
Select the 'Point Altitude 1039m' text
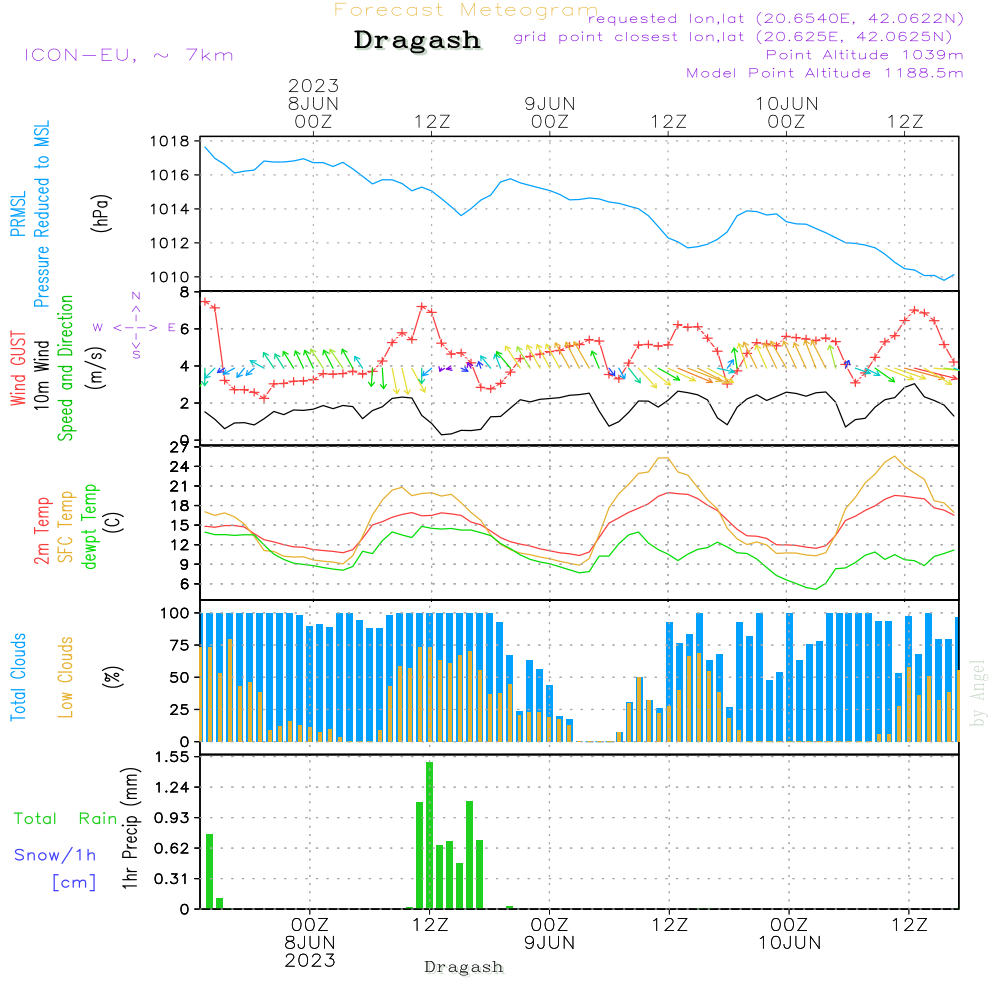[864, 55]
